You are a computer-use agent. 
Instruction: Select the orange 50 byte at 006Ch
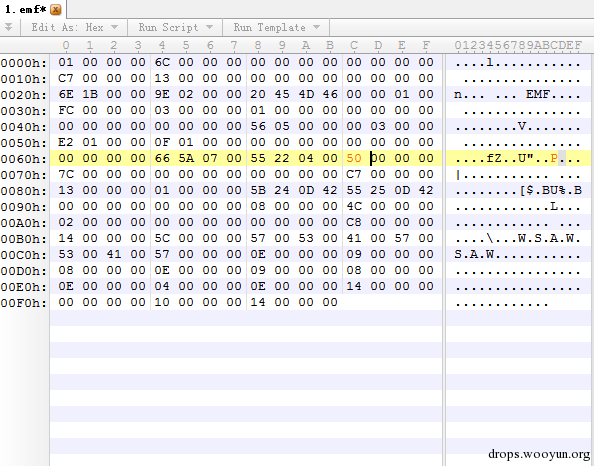pyautogui.click(x=354, y=158)
